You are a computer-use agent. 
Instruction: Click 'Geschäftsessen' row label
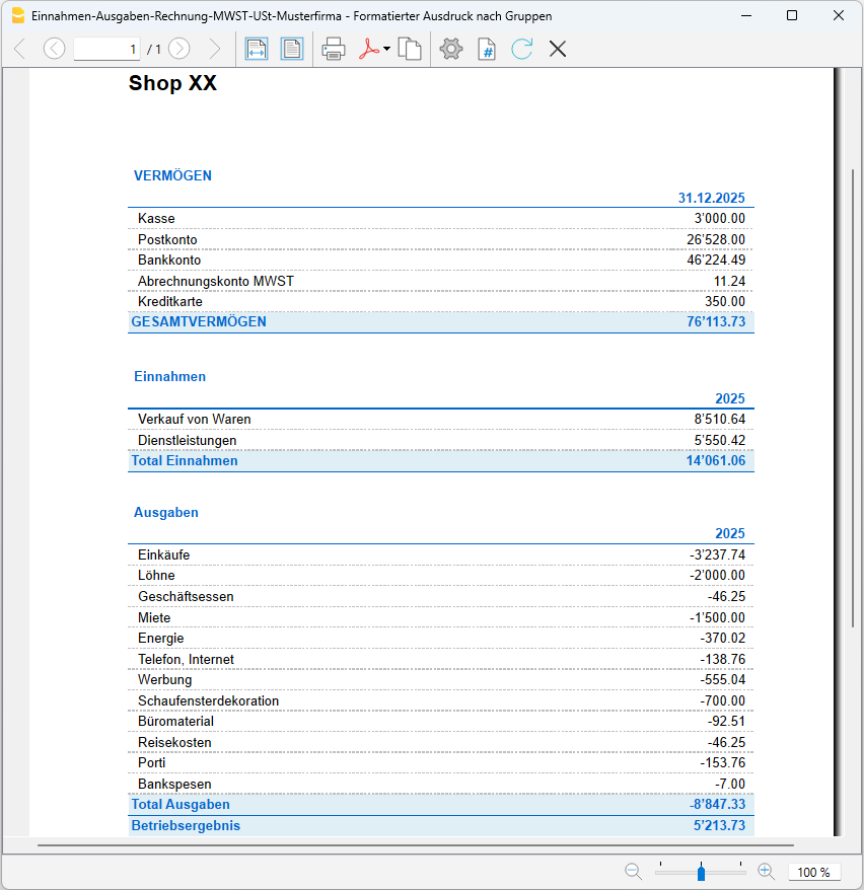(x=186, y=597)
